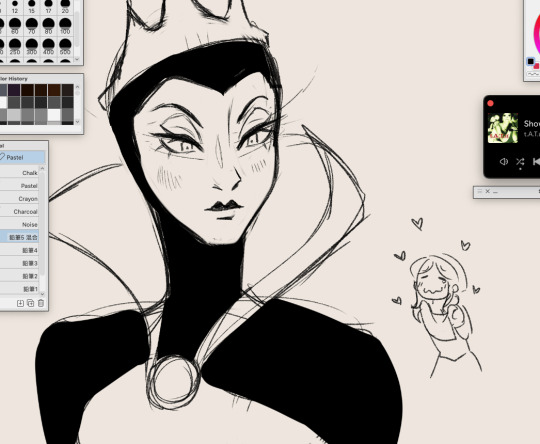
Task: Choose the 鉛筆4 sub tool
Action: (x=20, y=250)
